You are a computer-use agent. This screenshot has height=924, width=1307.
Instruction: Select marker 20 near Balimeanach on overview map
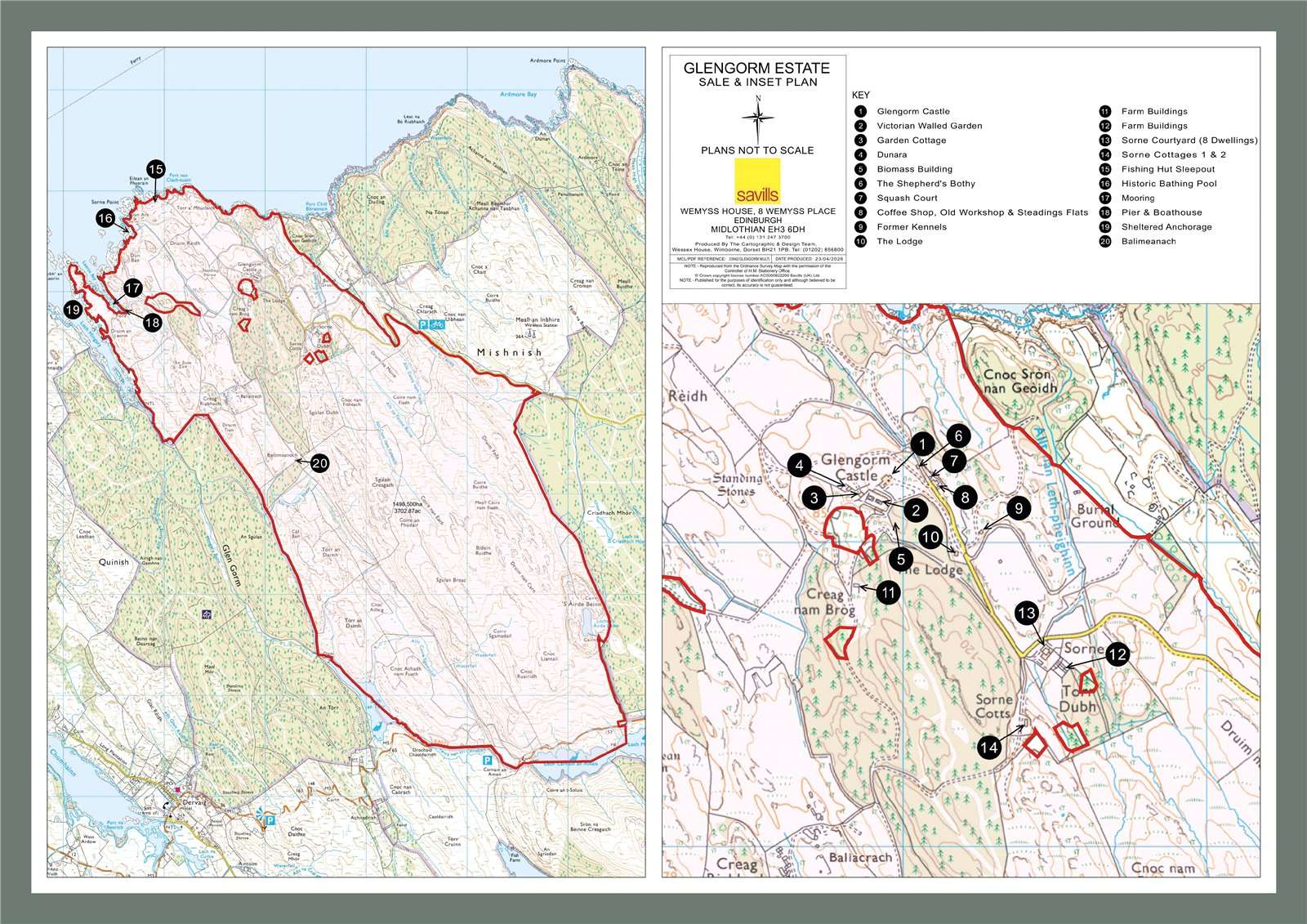point(319,463)
